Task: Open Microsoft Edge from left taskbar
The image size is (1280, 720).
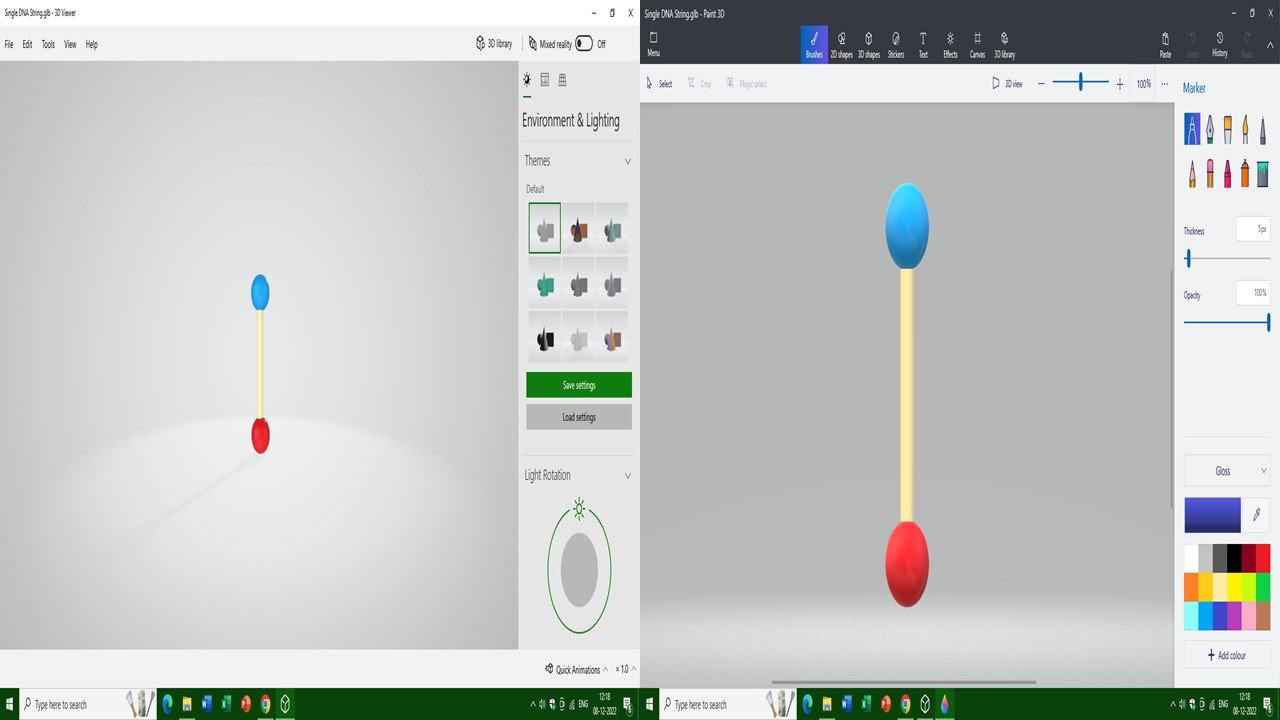Action: (168, 704)
